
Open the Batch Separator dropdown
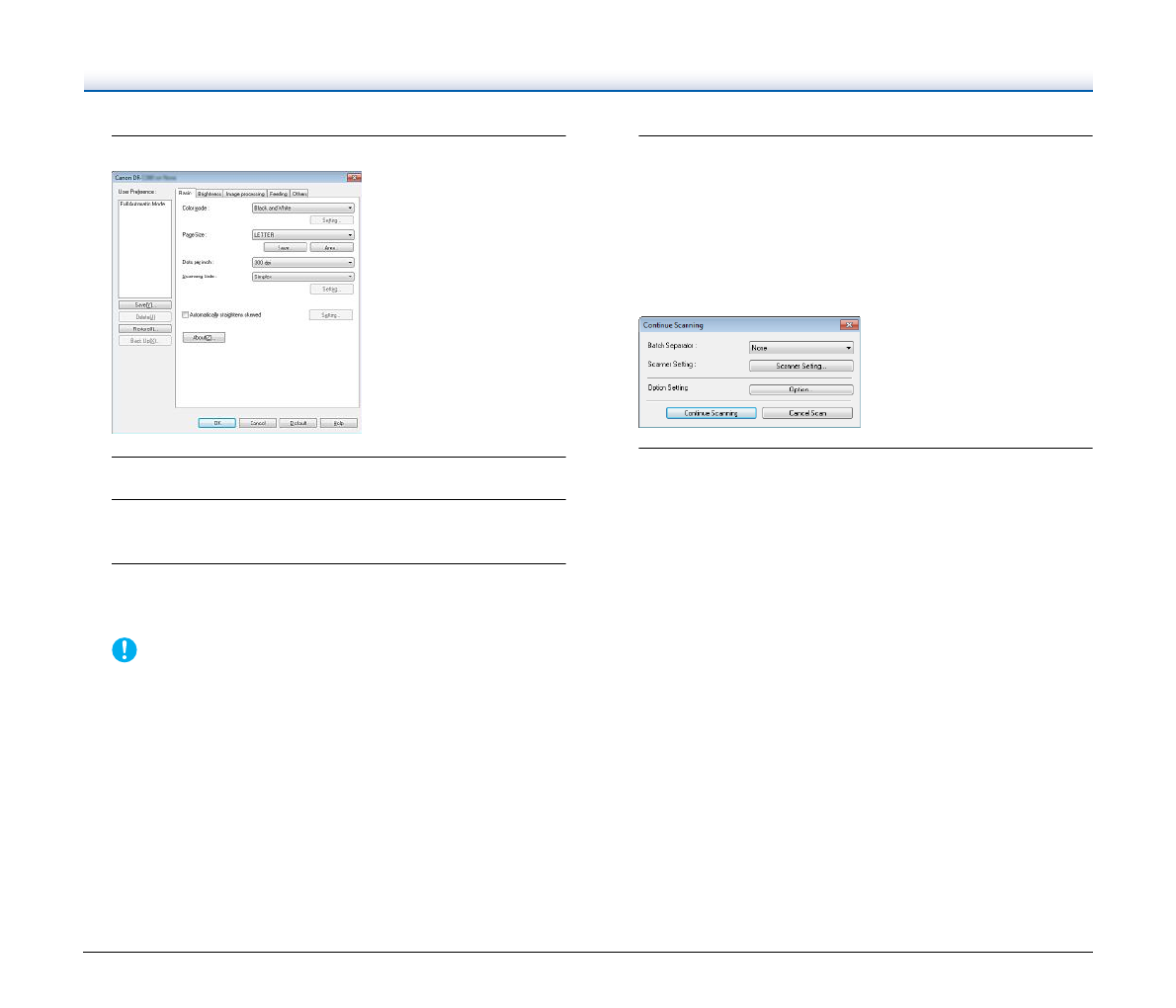point(800,348)
